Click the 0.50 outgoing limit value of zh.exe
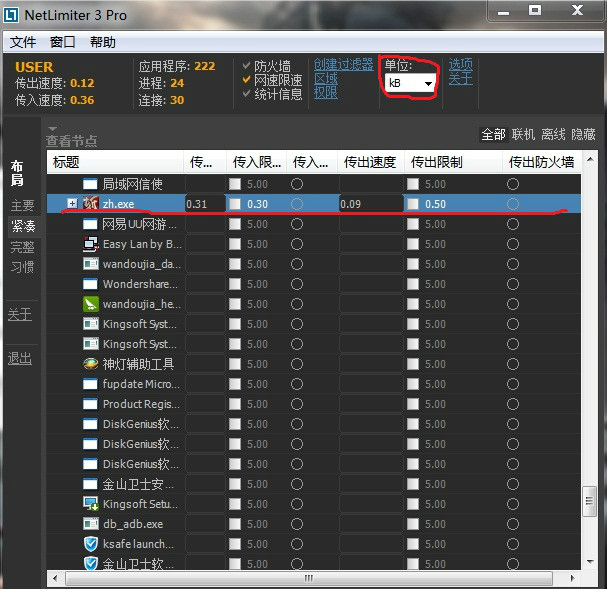 (x=436, y=204)
